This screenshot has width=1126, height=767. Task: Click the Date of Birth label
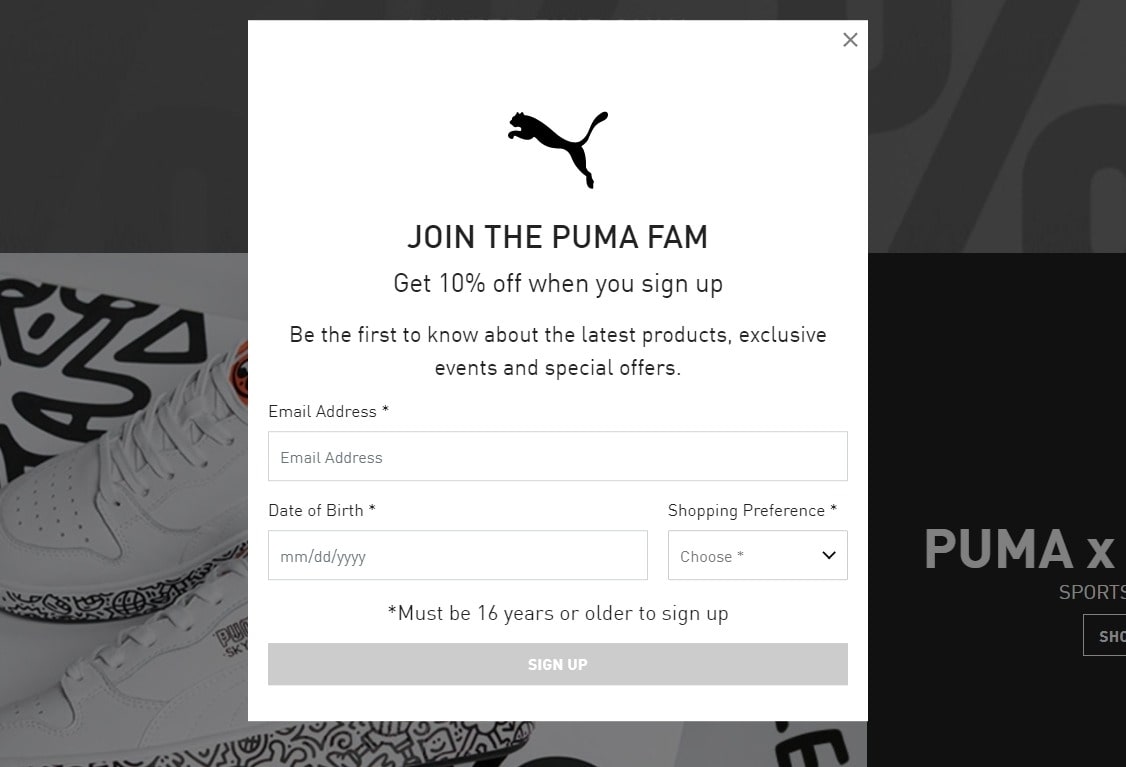(x=321, y=511)
